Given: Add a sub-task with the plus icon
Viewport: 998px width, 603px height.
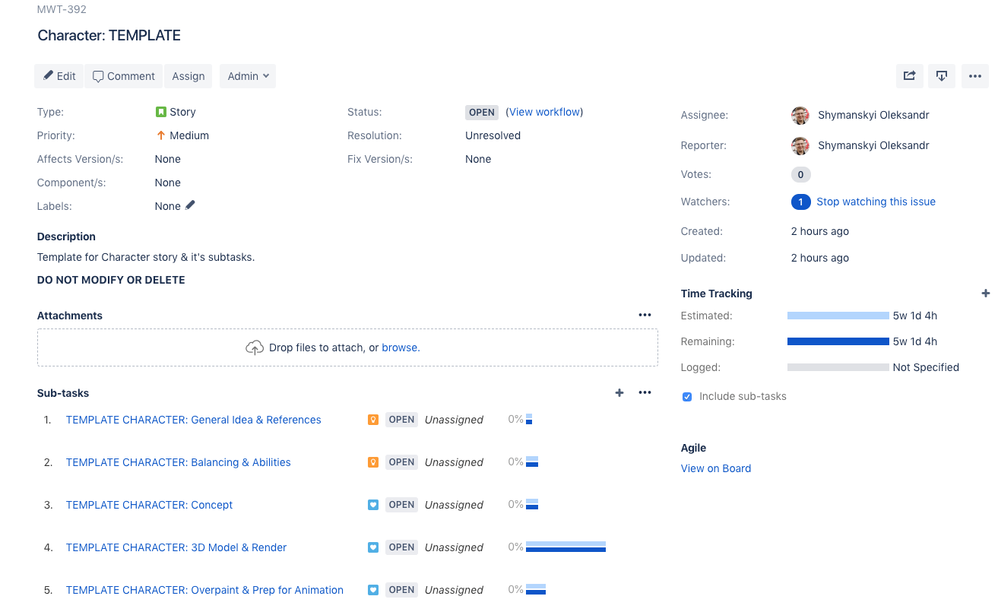Looking at the screenshot, I should pyautogui.click(x=619, y=393).
